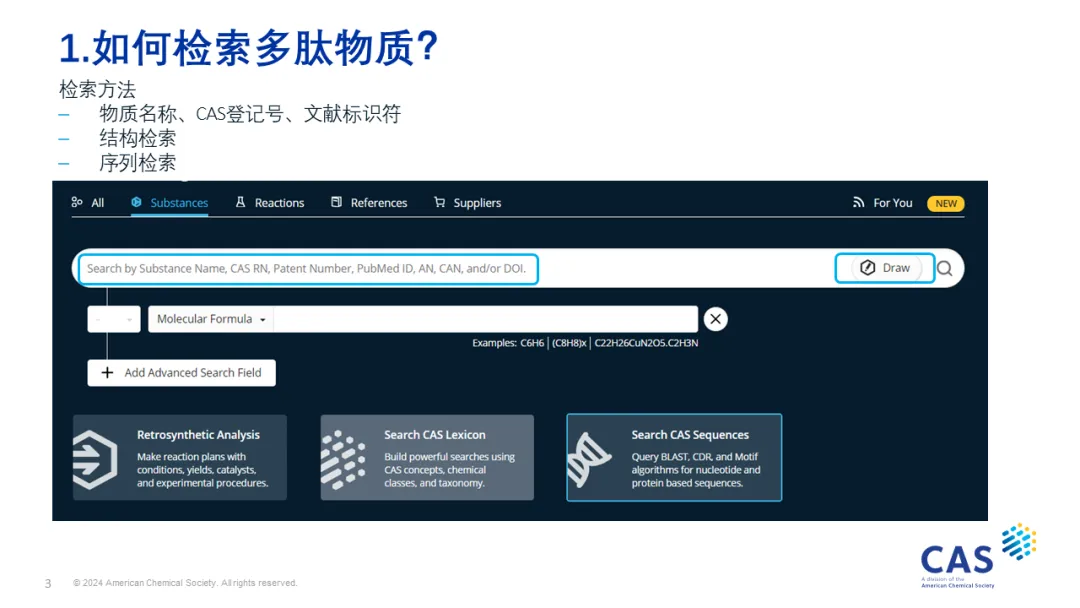Screen dimensions: 1080x608
Task: Click the DNA helix Sequences icon
Action: [x=589, y=459]
